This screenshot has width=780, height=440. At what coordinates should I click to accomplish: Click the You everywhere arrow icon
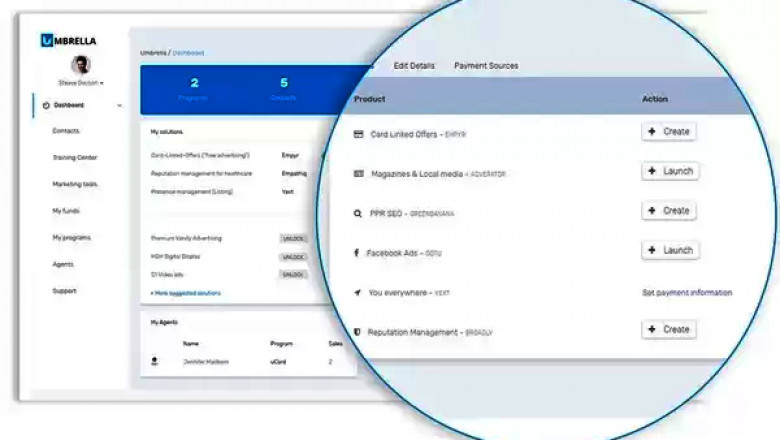pos(358,292)
